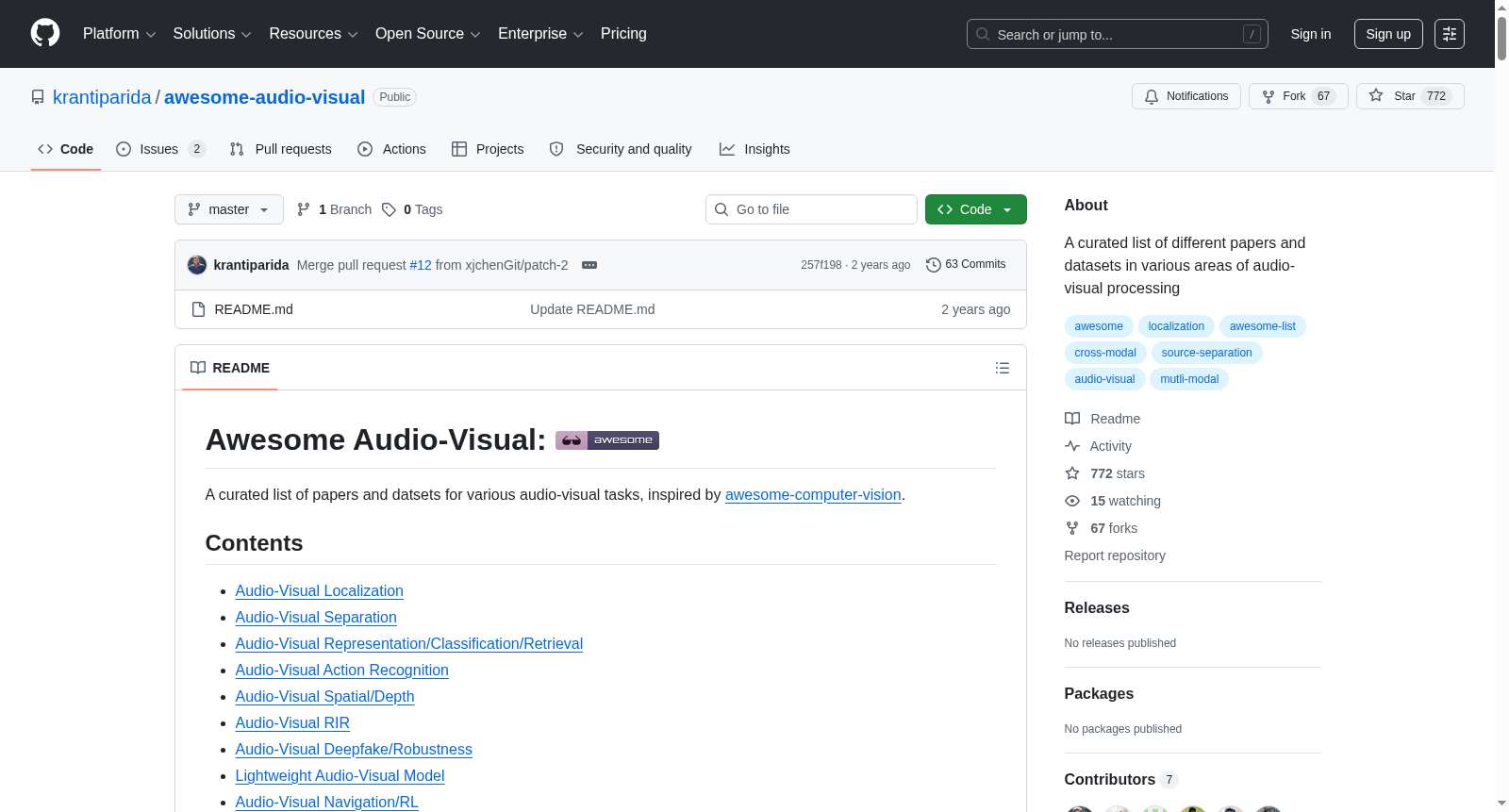
Task: Jump to Audio-Visual Deepfake/Robustness section
Action: pos(354,749)
